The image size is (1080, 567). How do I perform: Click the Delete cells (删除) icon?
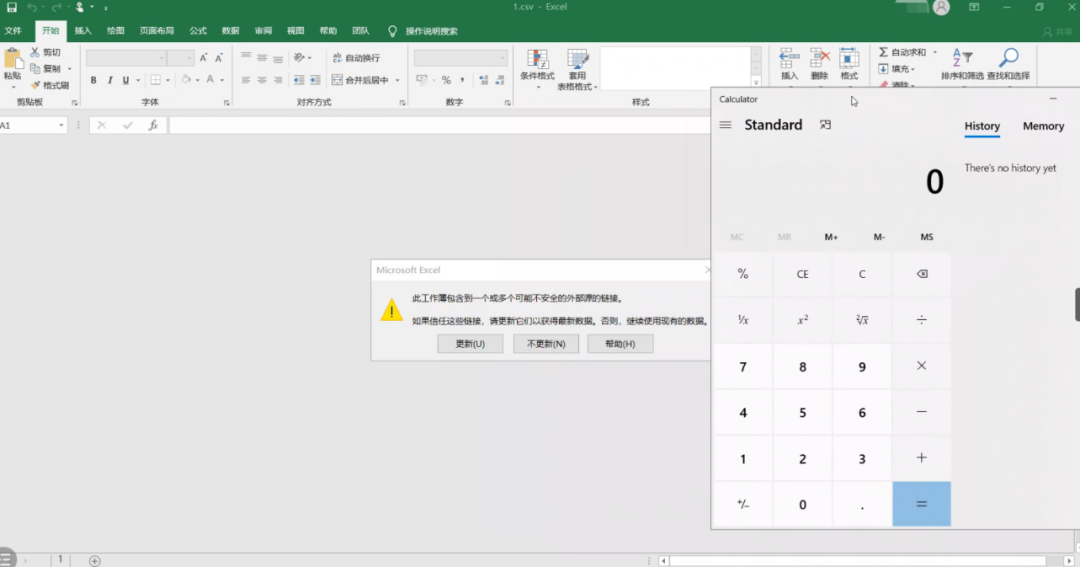[x=820, y=64]
